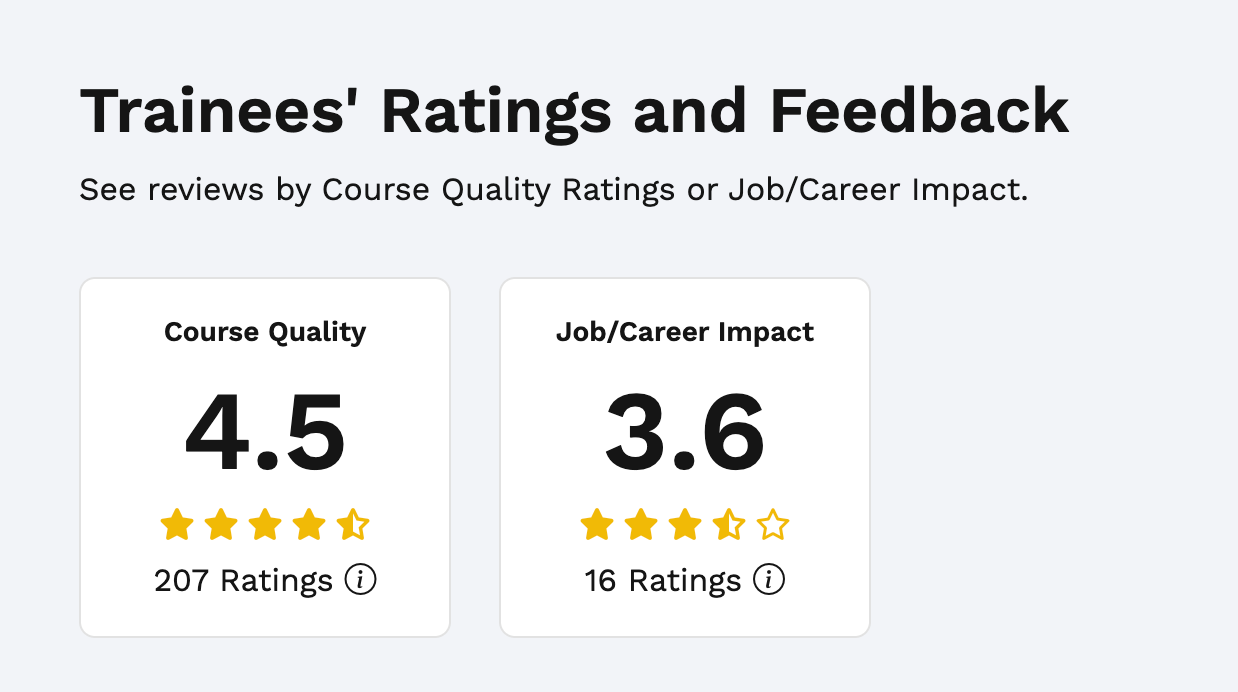Screen dimensions: 1238x692
Task: Select the Job/Career Impact card title
Action: [685, 332]
